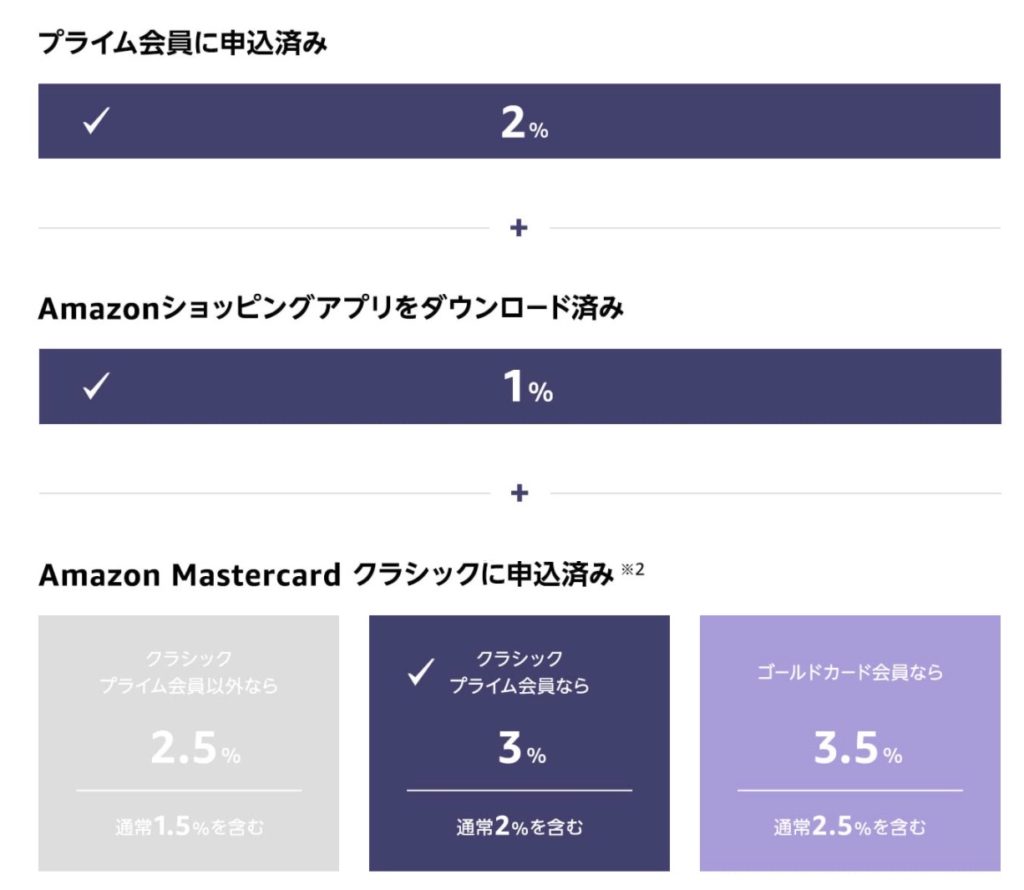The image size is (1024, 890).
Task: Click the 2.5% figure on the gray card
Action: pyautogui.click(x=195, y=748)
